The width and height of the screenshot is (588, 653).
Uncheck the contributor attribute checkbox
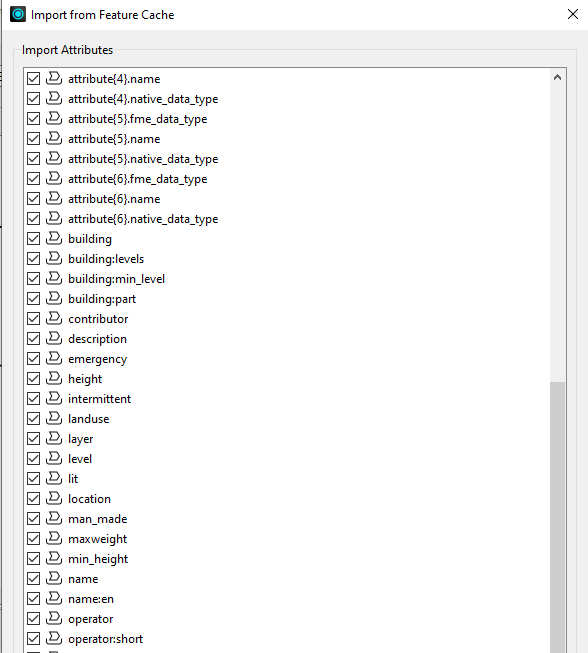(x=33, y=319)
